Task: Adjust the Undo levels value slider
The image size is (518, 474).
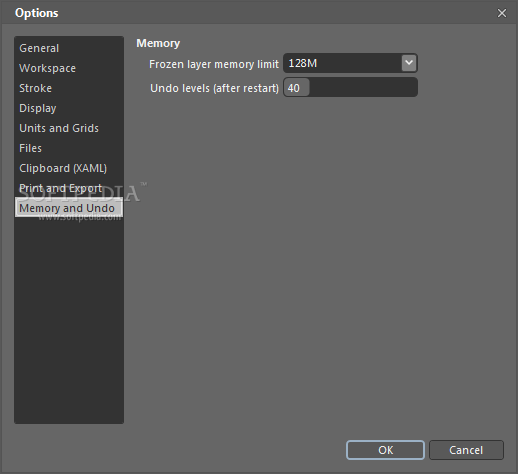Action: [x=350, y=88]
